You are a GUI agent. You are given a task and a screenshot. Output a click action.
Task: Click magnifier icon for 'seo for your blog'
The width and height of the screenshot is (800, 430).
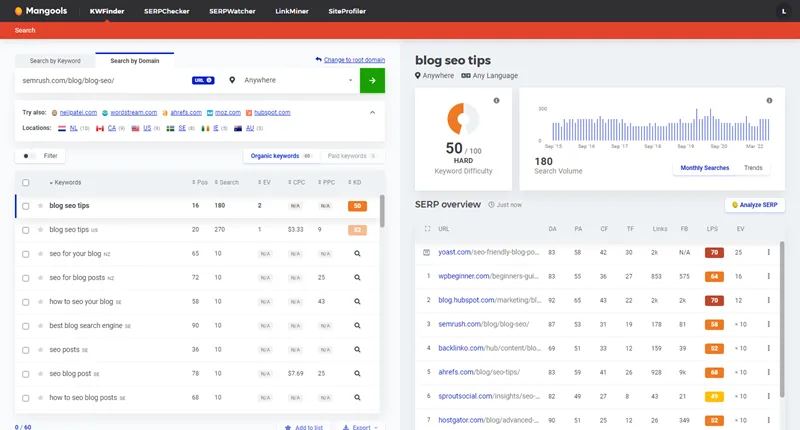tap(357, 254)
